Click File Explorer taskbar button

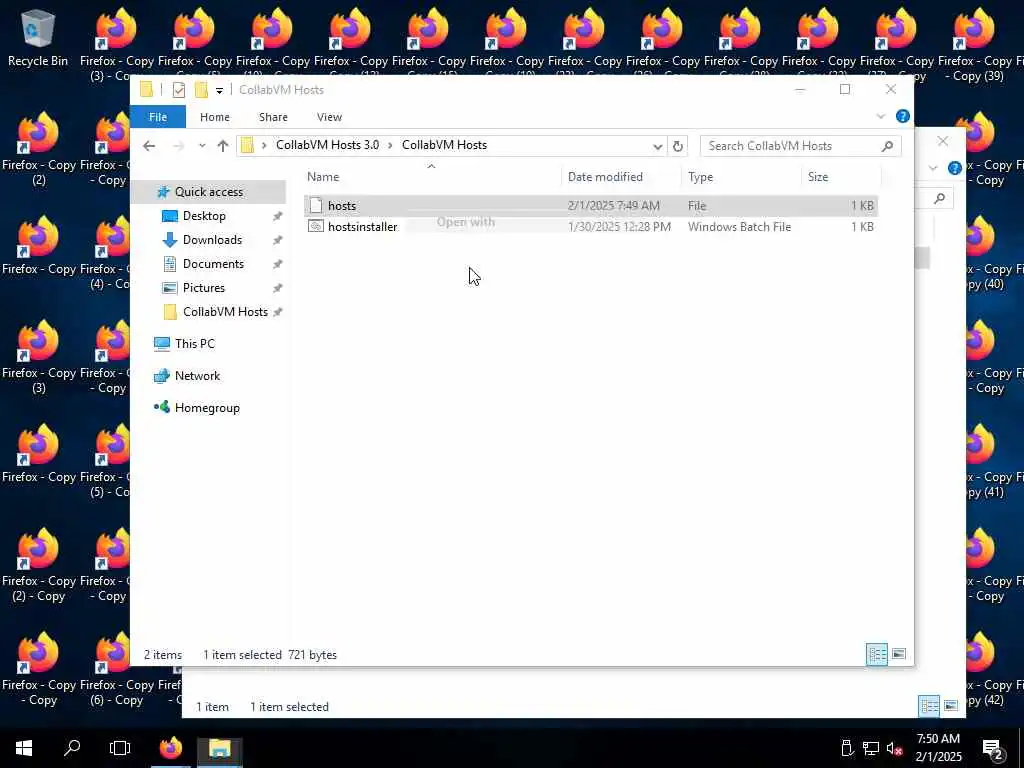[220, 748]
